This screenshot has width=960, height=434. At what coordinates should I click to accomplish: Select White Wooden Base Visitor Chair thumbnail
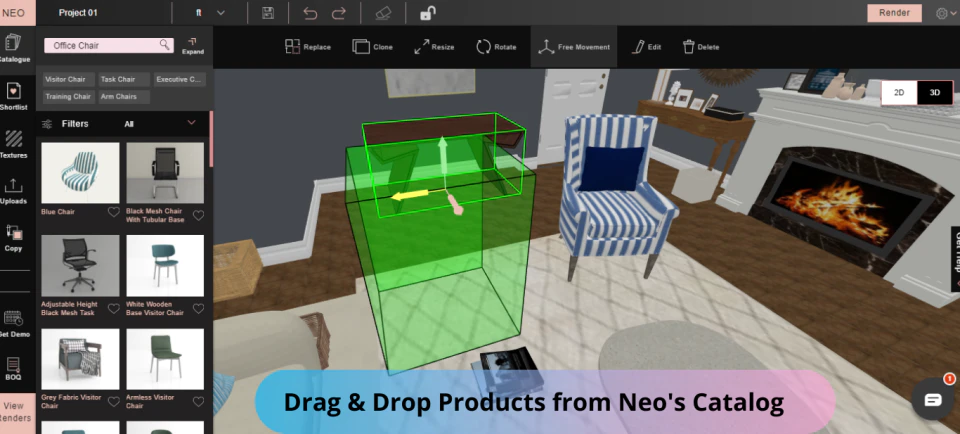click(x=165, y=266)
